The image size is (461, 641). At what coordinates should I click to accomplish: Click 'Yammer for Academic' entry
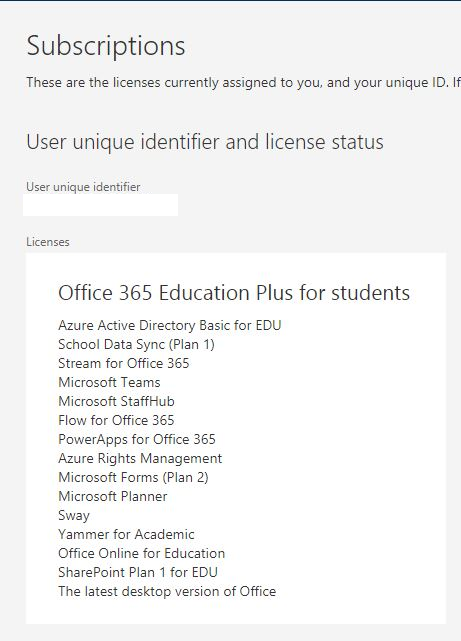[x=126, y=534]
